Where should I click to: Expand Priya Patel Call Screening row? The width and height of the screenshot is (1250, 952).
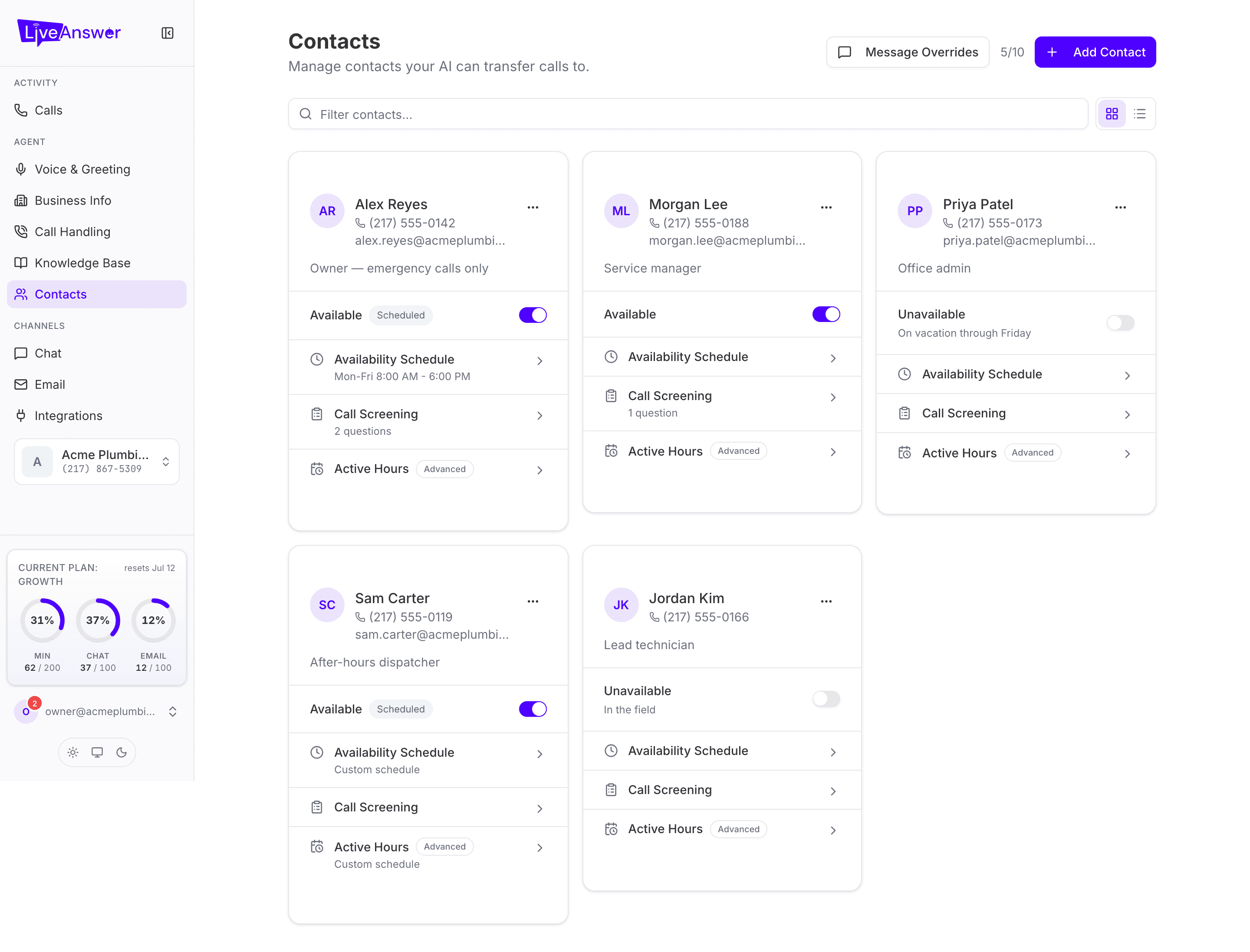click(1015, 413)
